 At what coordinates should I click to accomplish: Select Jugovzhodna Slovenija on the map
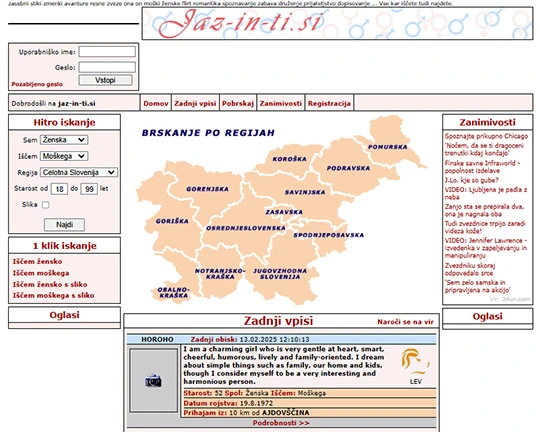coord(280,274)
